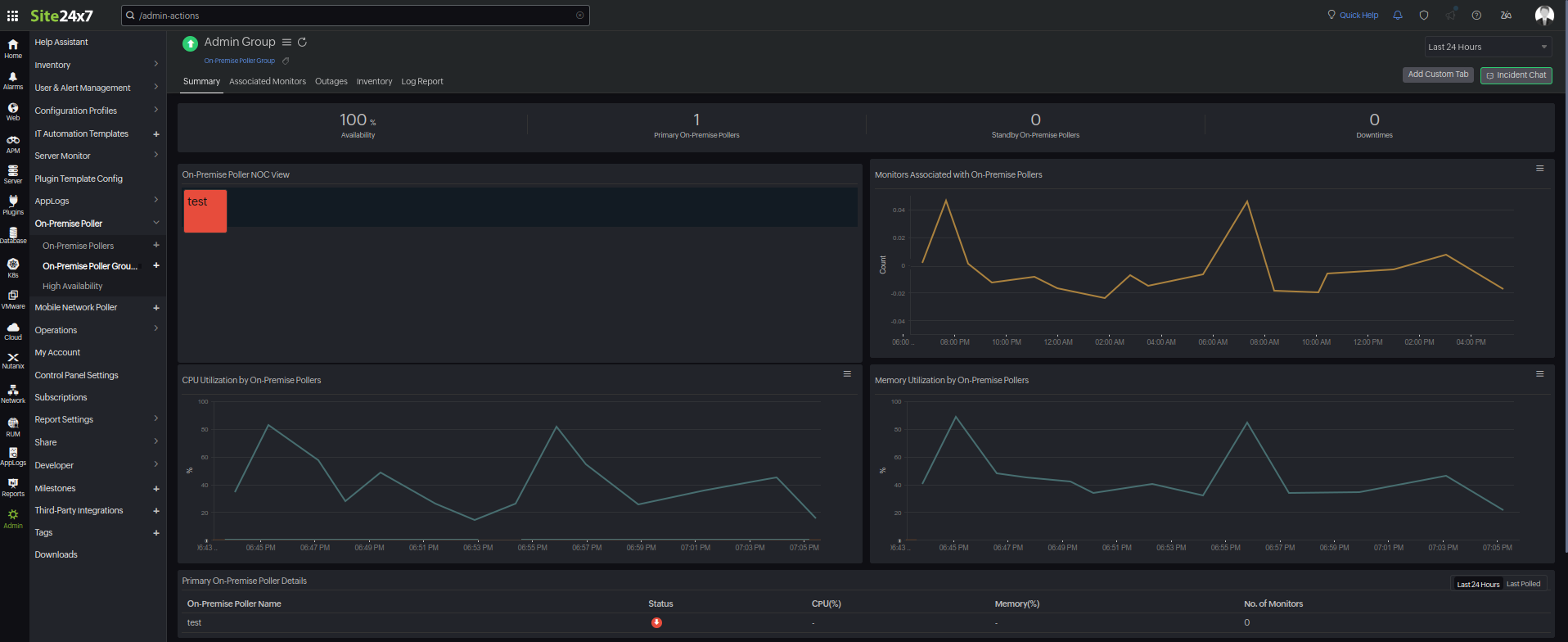Select Last 24 Hours toggle in poller details
The height and width of the screenshot is (642, 1568).
coord(1478,584)
